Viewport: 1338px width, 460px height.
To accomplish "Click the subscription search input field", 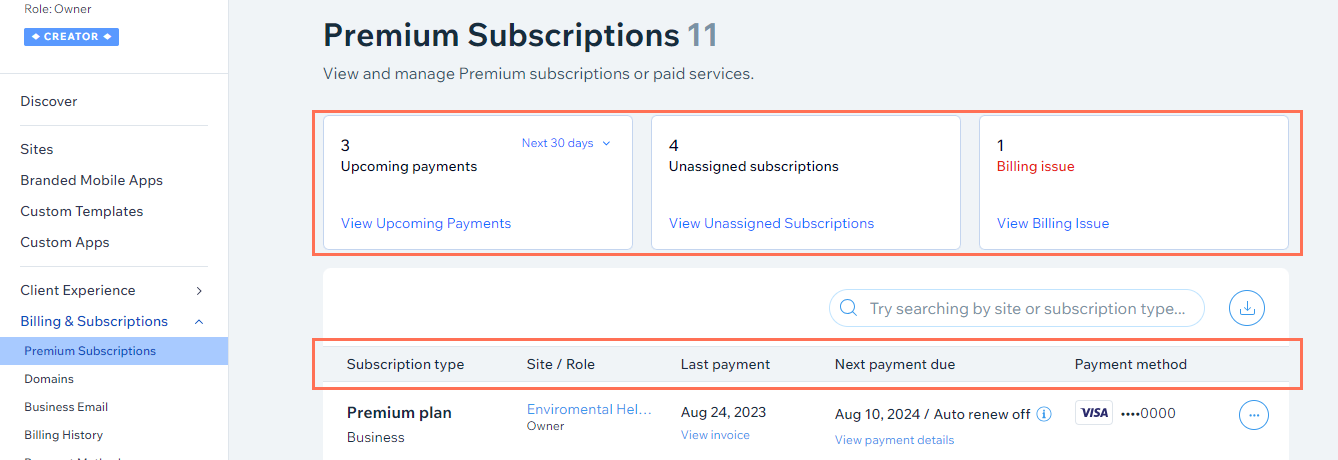I will (1017, 308).
